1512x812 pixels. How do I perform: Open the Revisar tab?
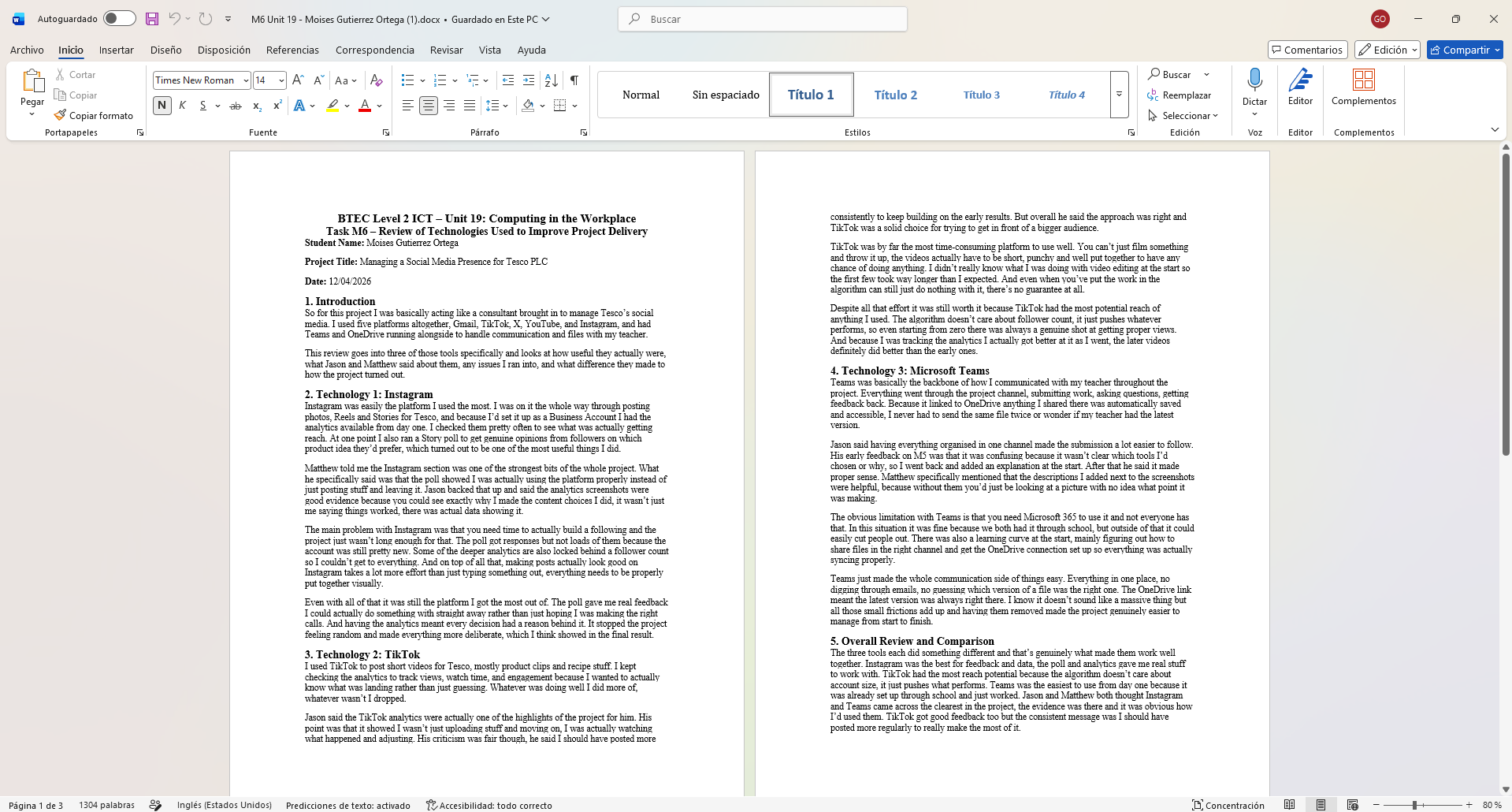coord(446,50)
